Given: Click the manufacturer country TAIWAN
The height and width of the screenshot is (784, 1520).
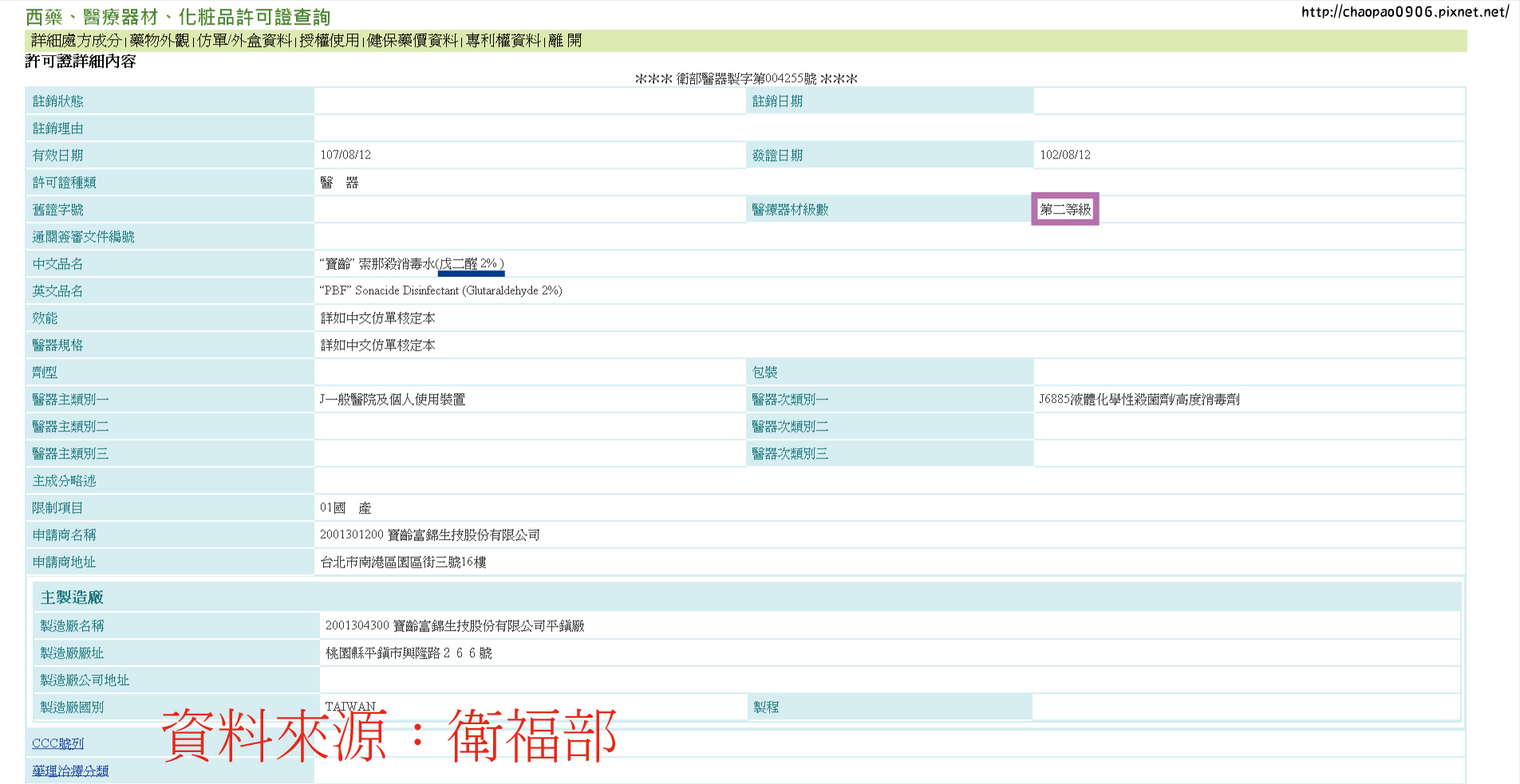Looking at the screenshot, I should (350, 707).
